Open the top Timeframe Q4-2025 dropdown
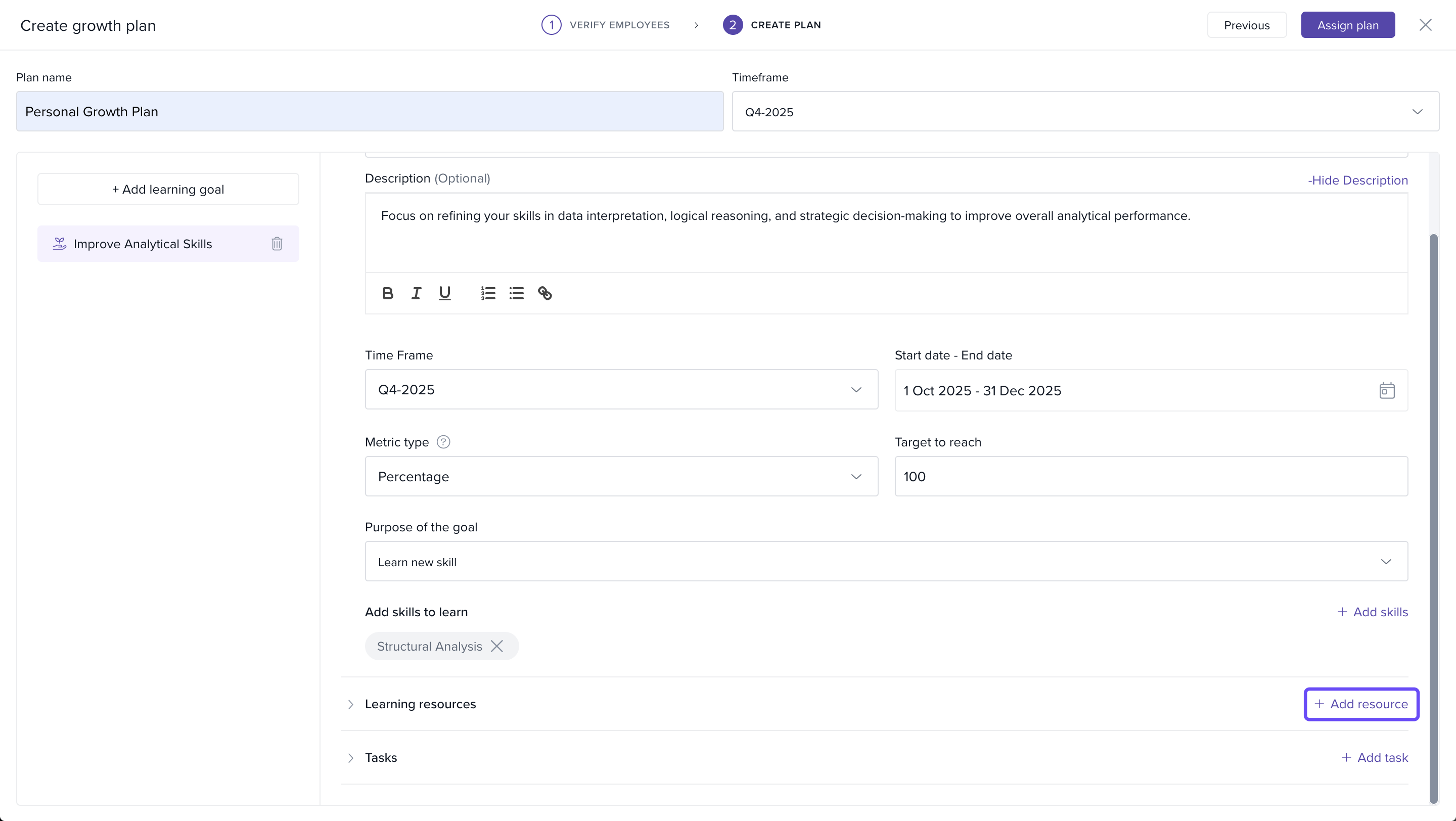The image size is (1456, 821). click(x=1084, y=112)
